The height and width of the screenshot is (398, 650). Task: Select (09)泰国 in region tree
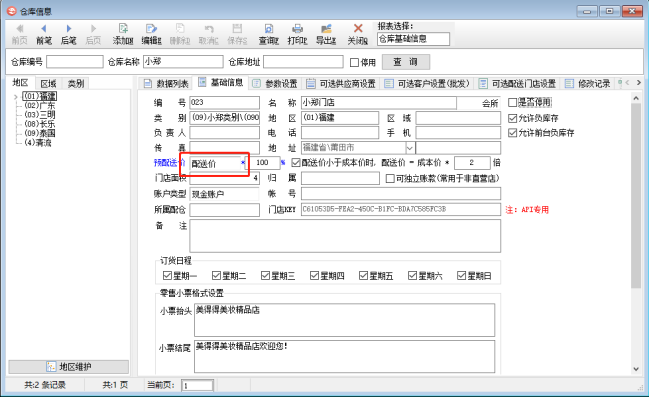click(x=39, y=133)
